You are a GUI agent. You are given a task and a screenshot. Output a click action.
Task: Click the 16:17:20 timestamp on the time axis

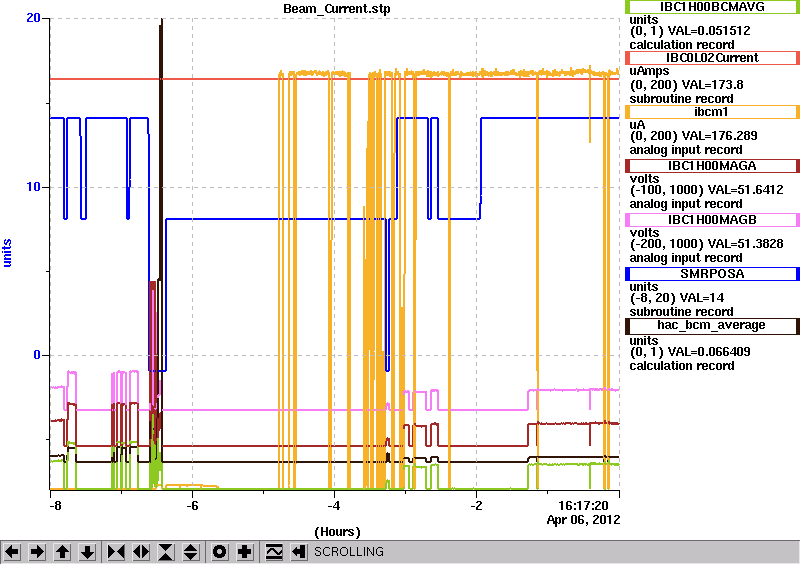tap(583, 506)
